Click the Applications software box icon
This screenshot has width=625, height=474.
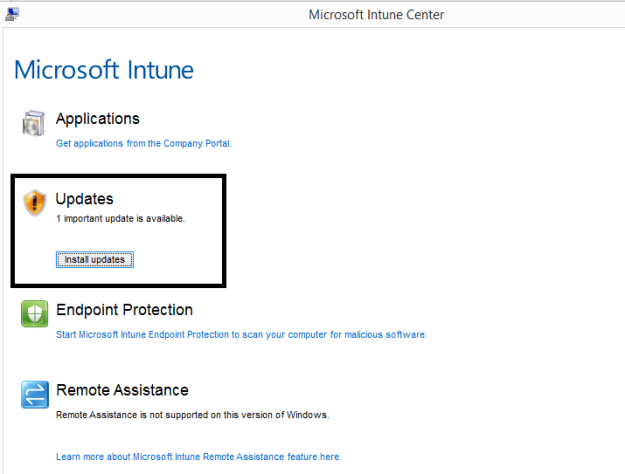[33, 123]
